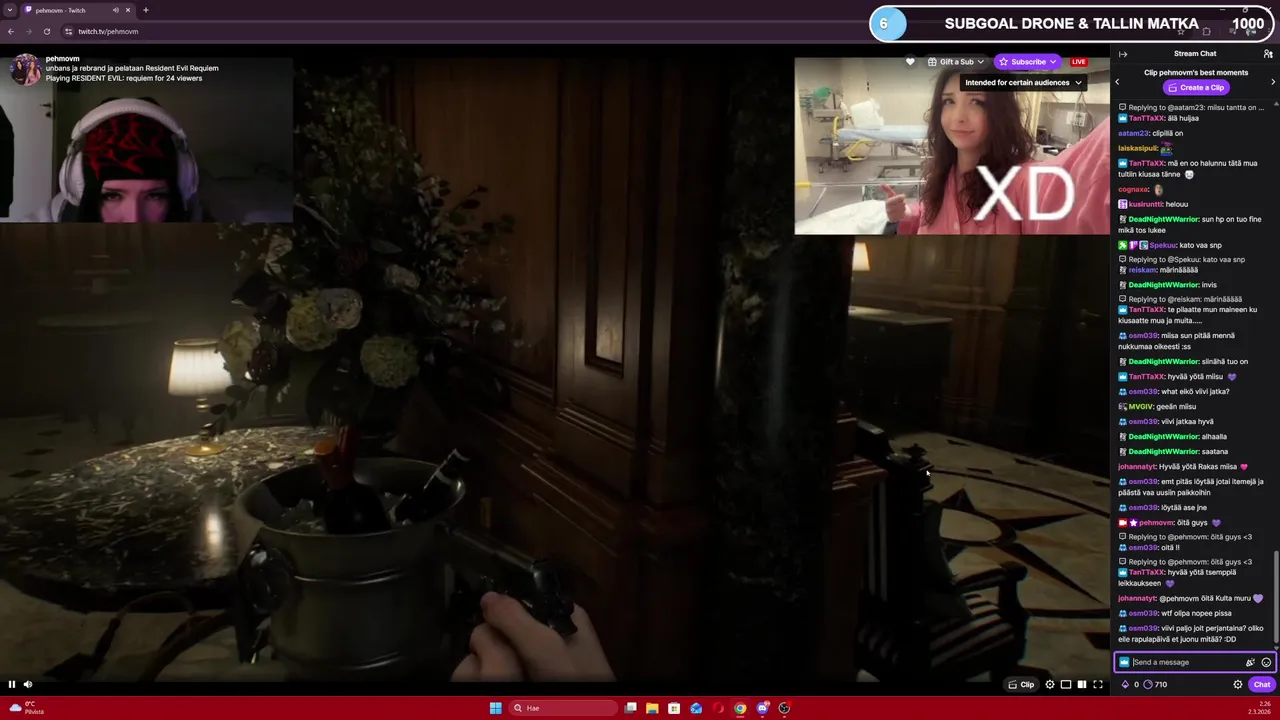Click kusiruntti message 'heiouu'
This screenshot has height=720, width=1280.
click(x=1175, y=204)
